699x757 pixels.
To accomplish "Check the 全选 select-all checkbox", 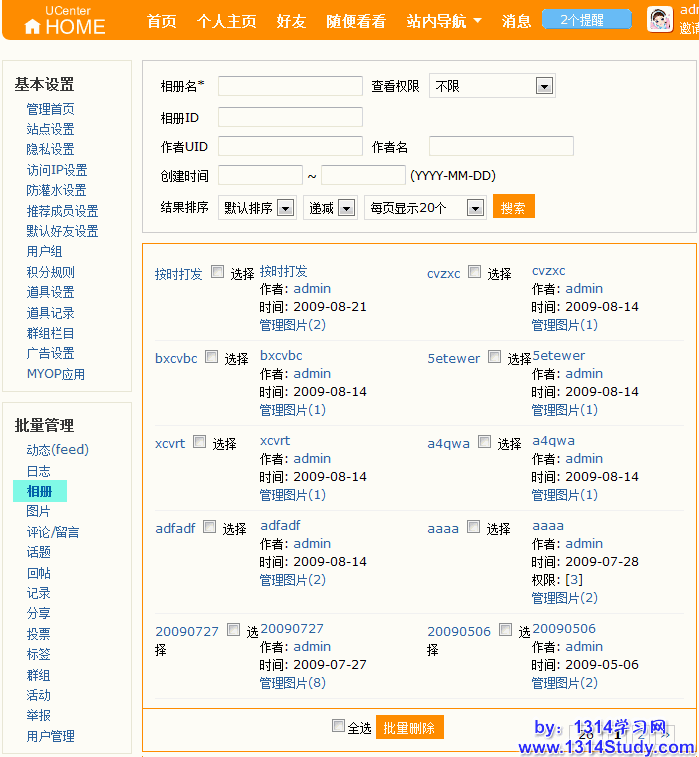I will click(338, 726).
